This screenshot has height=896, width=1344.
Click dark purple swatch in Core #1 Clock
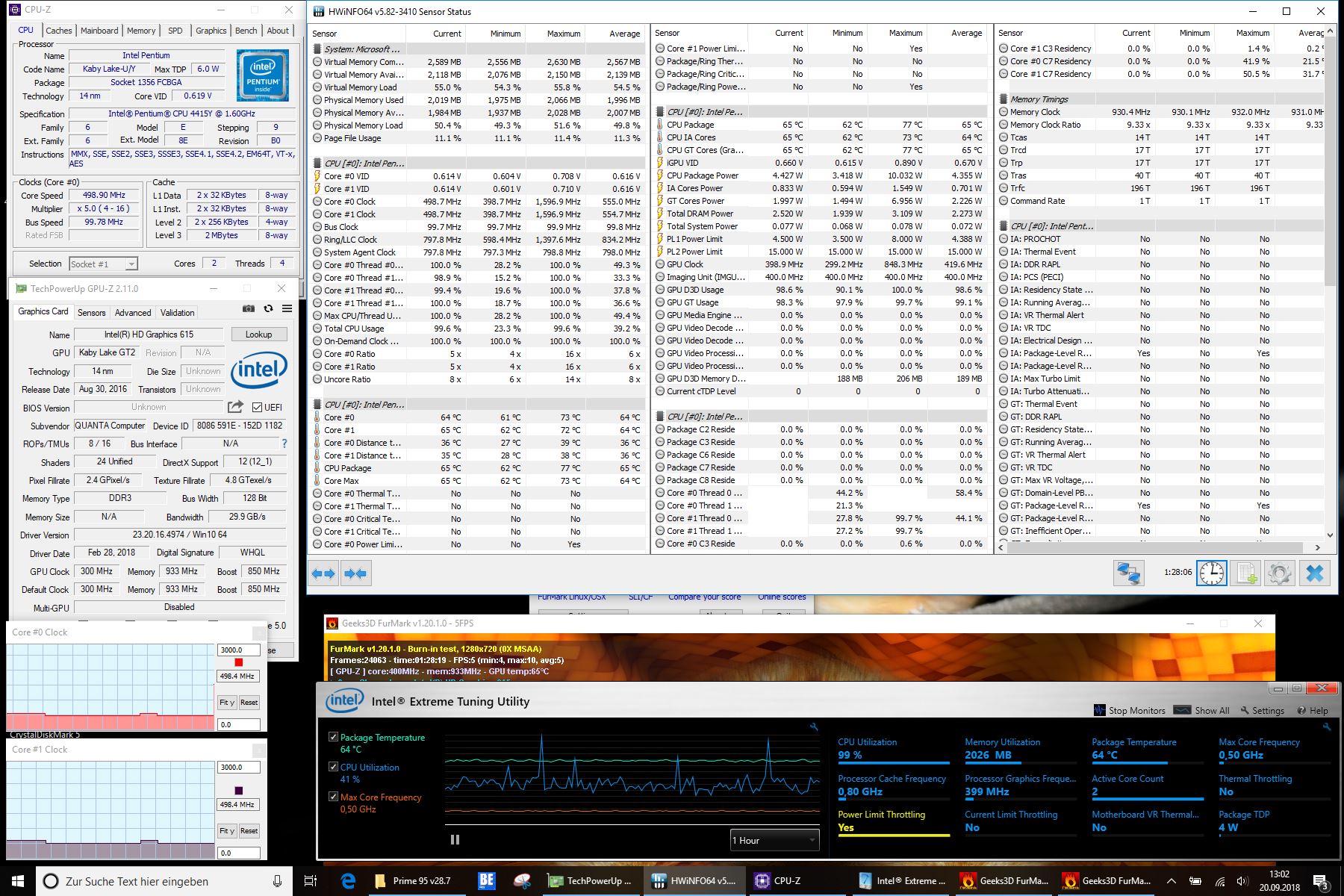click(238, 791)
